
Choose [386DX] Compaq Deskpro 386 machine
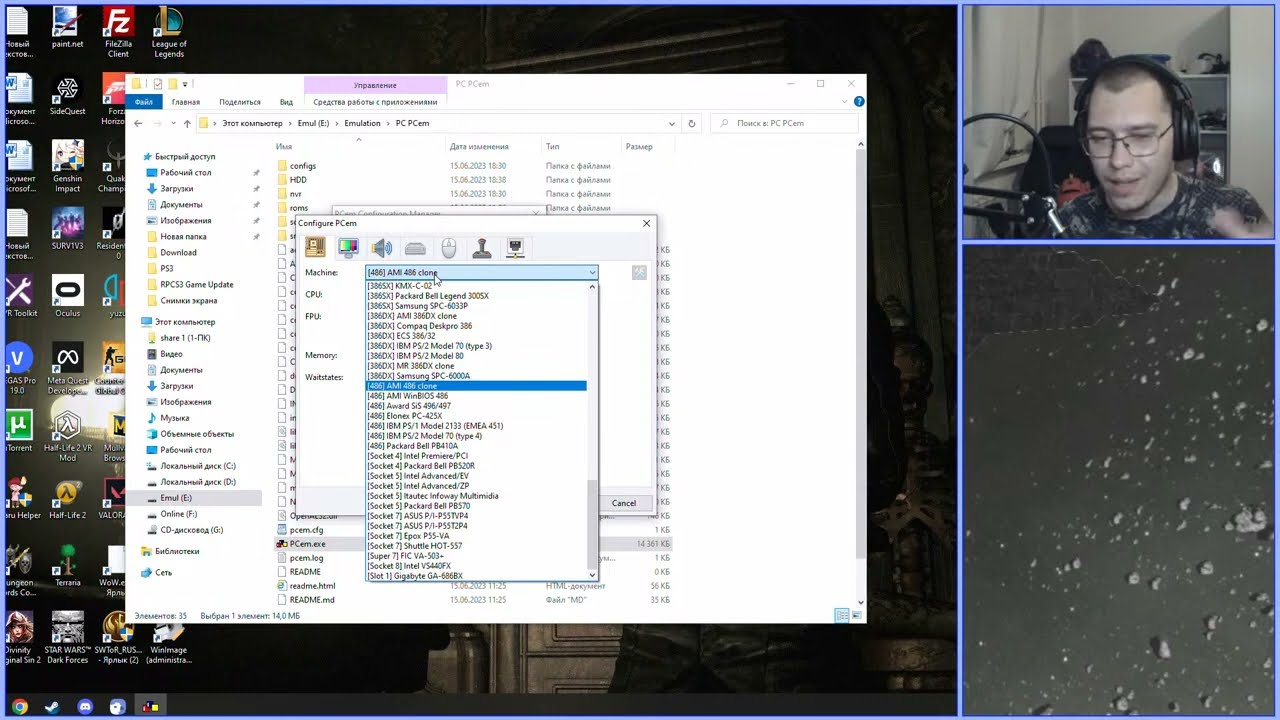pos(420,326)
